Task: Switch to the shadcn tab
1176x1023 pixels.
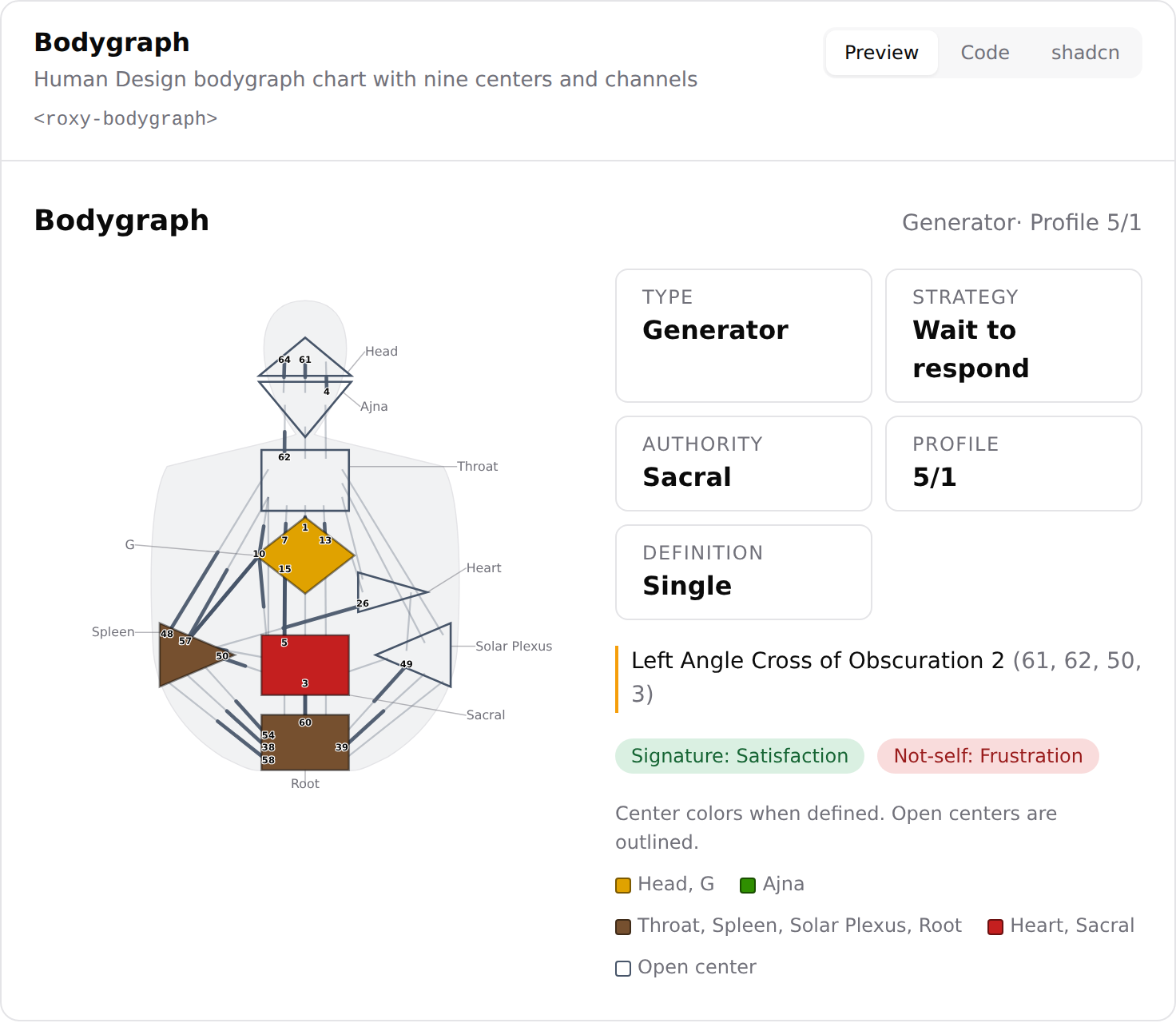Action: click(1085, 53)
